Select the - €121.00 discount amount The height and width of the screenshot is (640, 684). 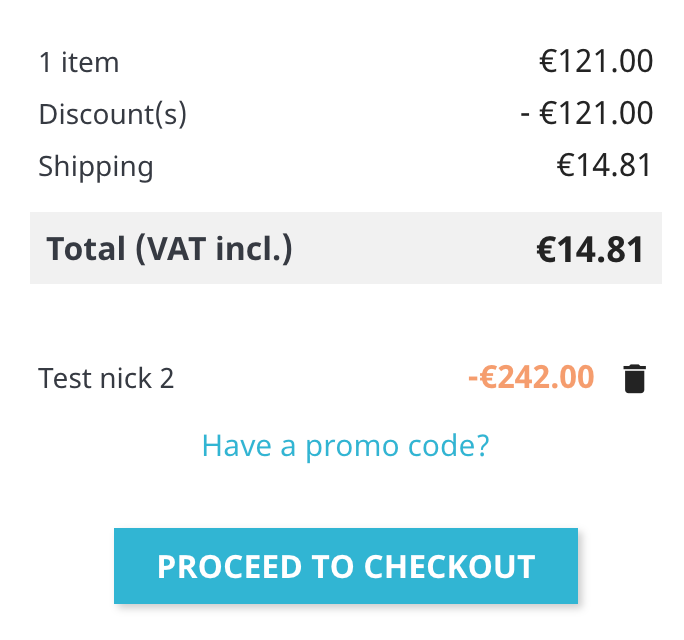(x=587, y=114)
